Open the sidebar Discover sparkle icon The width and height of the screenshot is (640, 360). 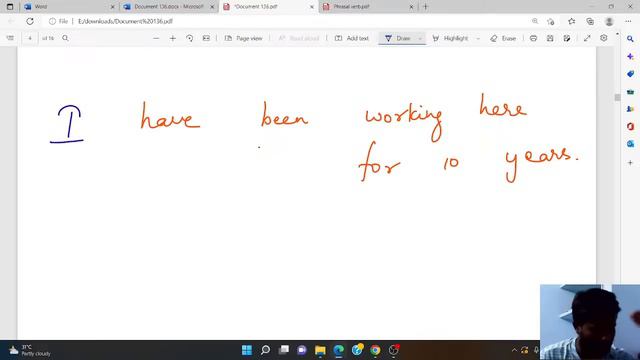click(630, 56)
